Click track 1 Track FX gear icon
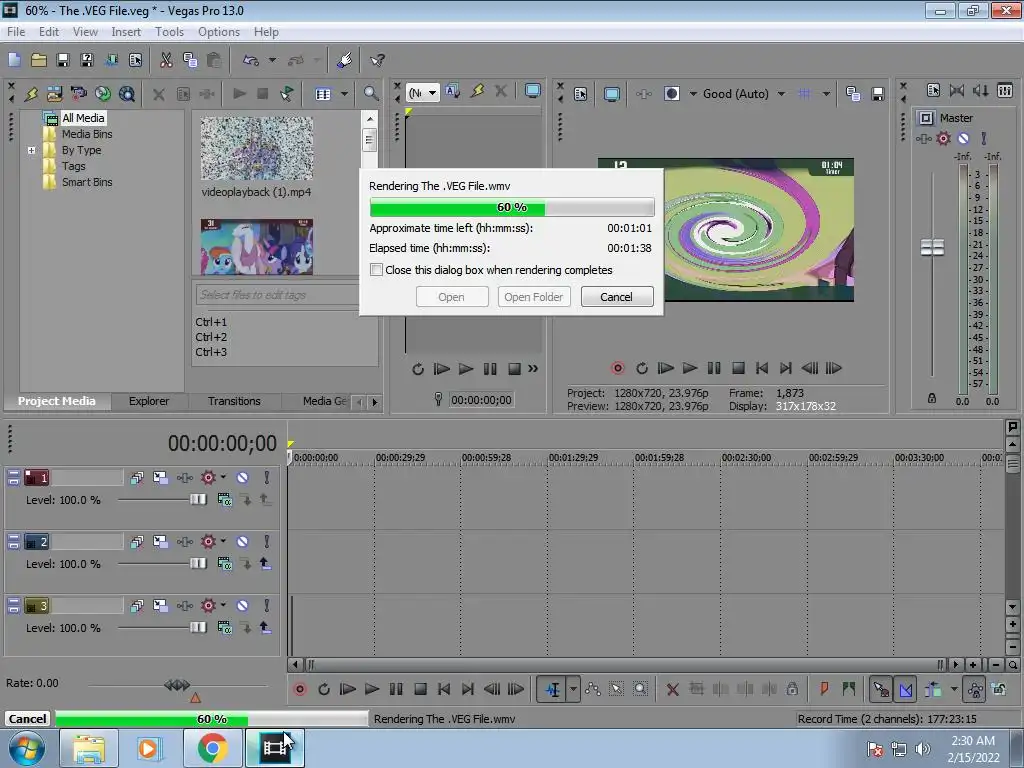The image size is (1024, 768). pos(208,477)
